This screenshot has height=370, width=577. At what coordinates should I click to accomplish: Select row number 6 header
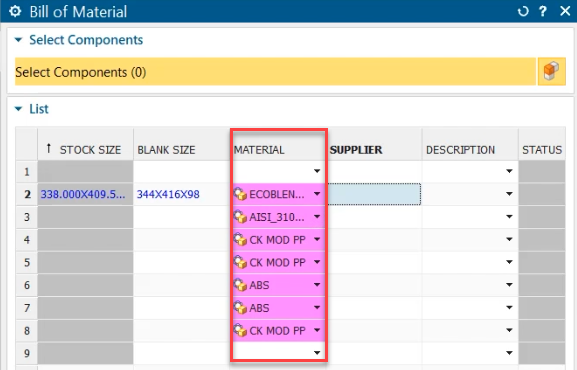(x=26, y=285)
